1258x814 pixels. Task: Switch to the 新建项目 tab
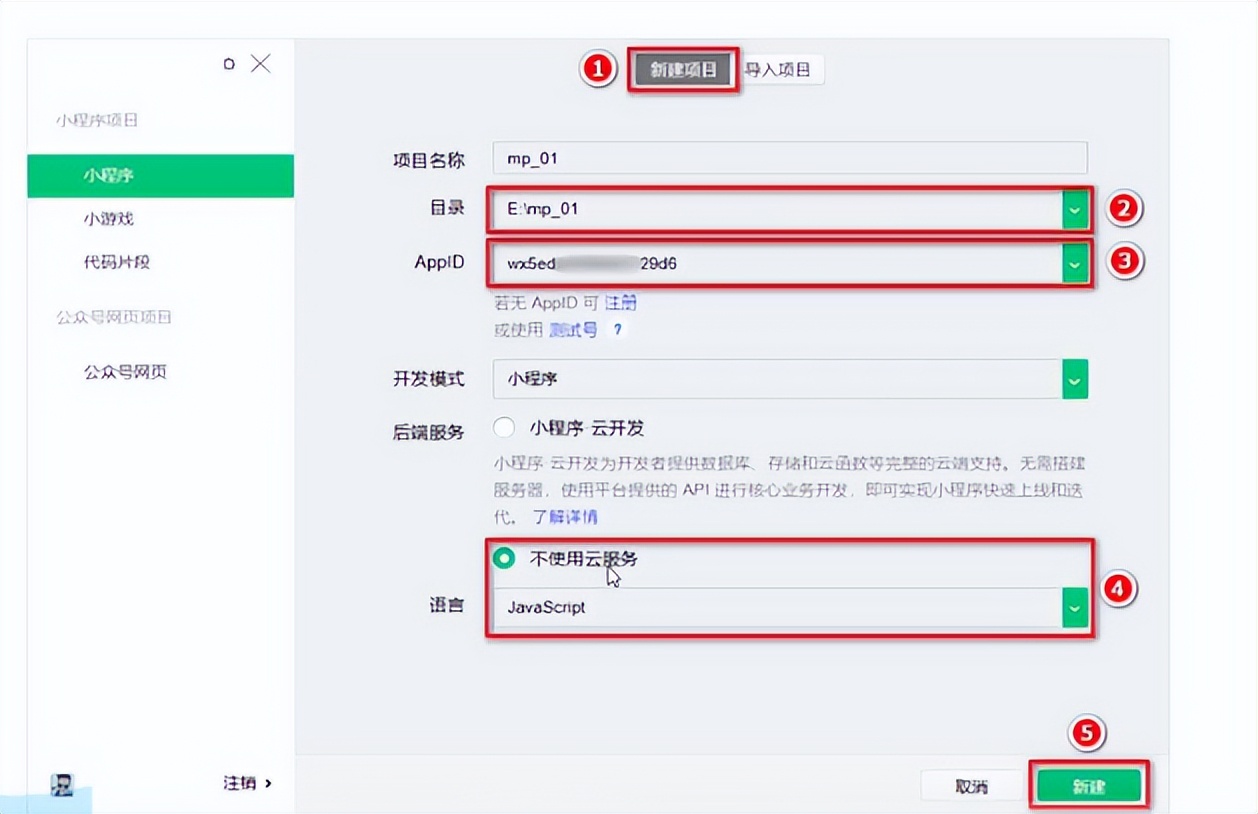tap(682, 69)
